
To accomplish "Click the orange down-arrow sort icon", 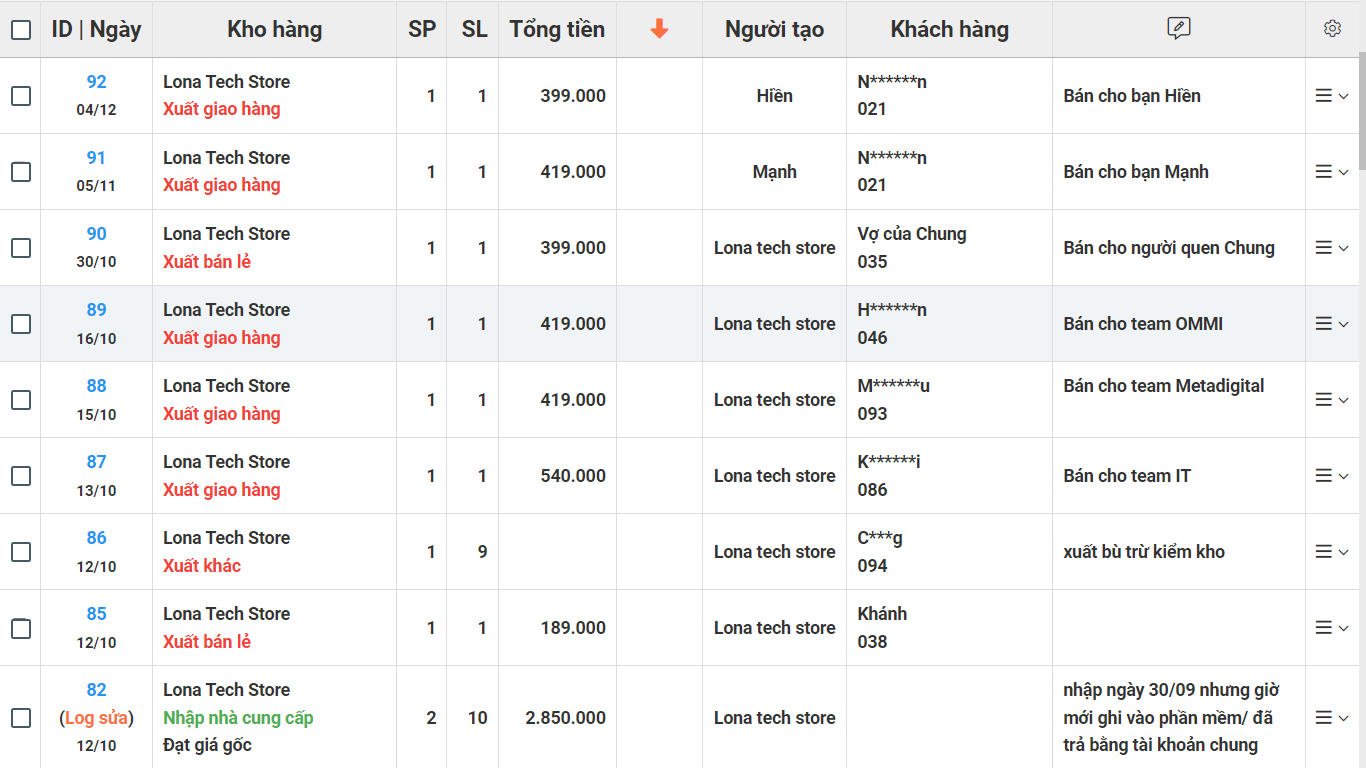I will coord(659,29).
